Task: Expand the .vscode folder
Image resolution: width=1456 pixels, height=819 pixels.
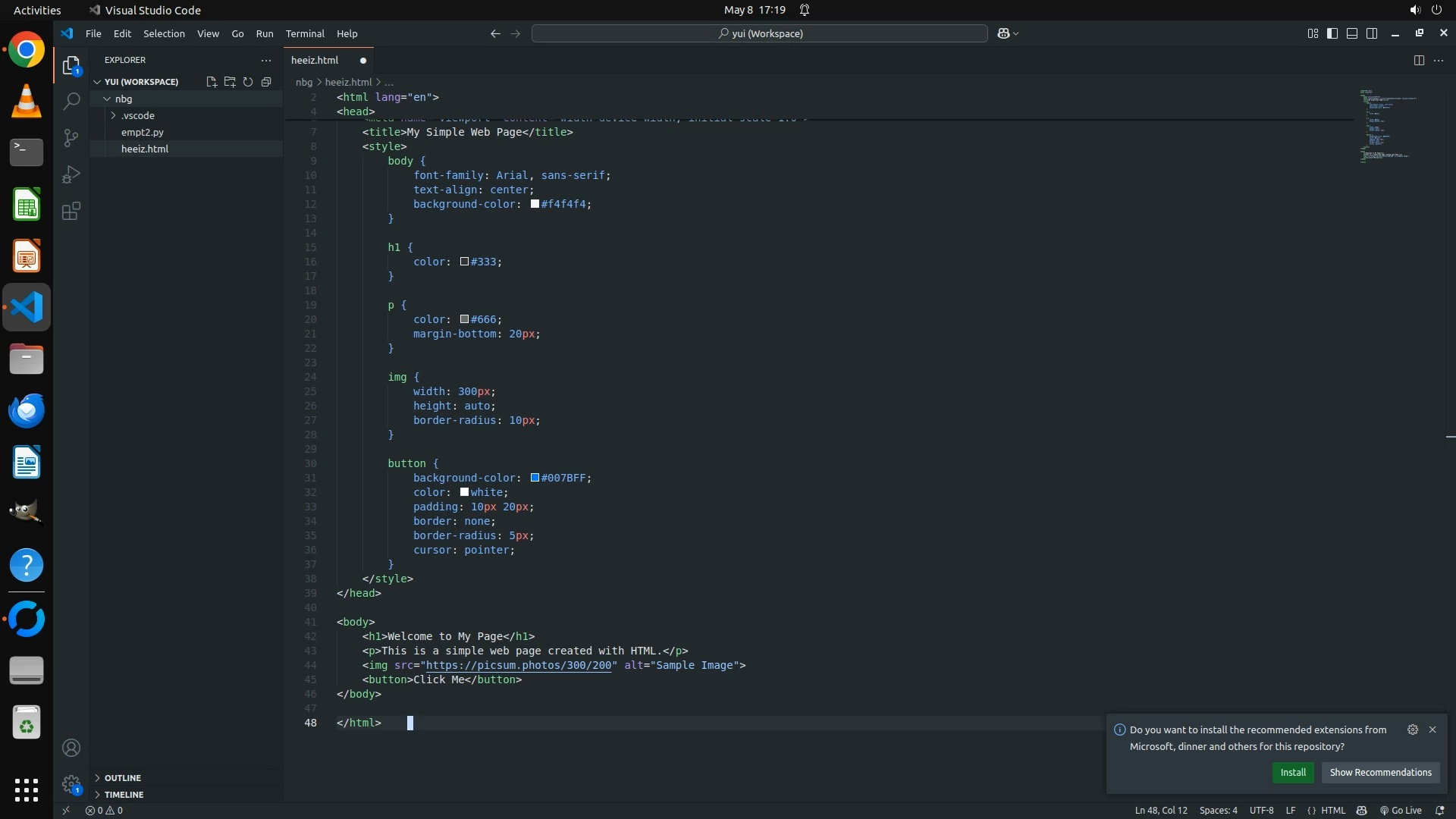Action: tap(137, 115)
